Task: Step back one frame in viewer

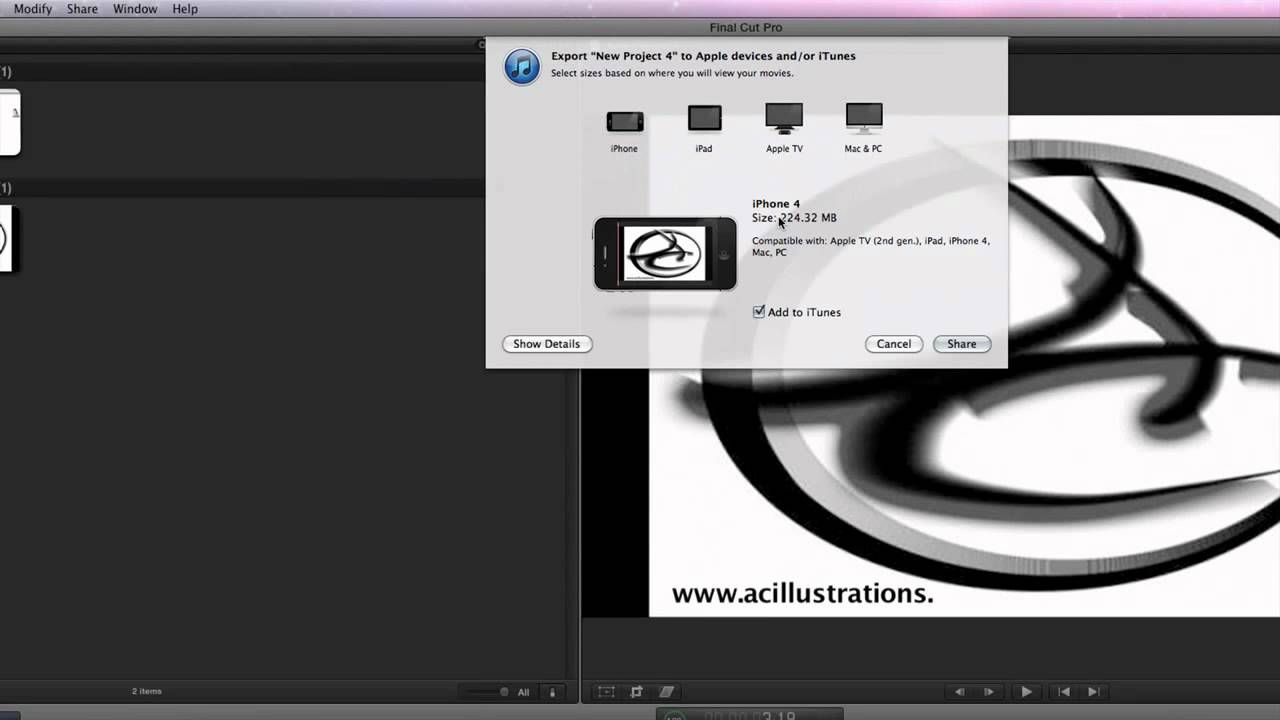Action: [960, 692]
